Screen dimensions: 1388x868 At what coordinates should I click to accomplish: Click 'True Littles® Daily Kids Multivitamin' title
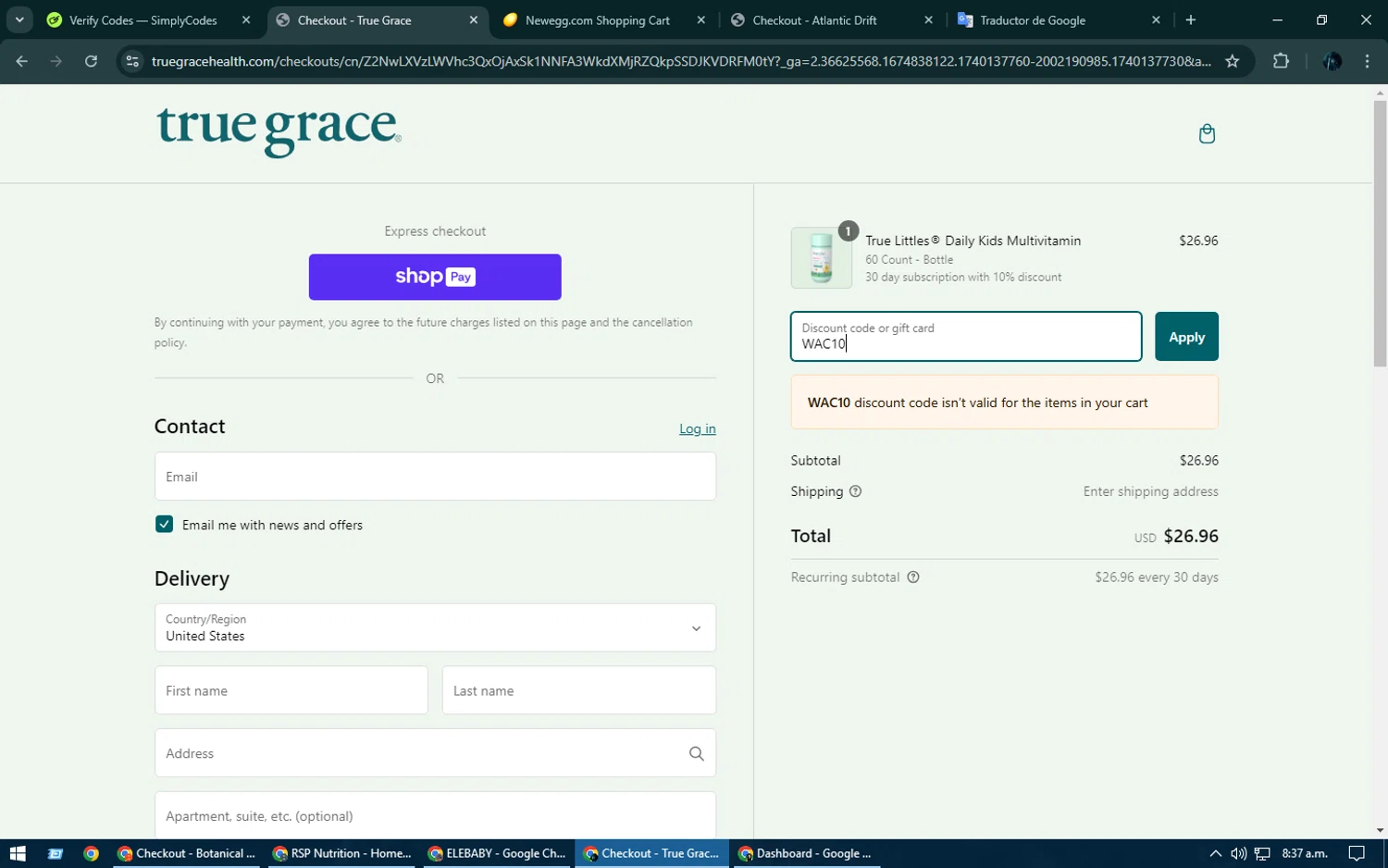coord(973,241)
